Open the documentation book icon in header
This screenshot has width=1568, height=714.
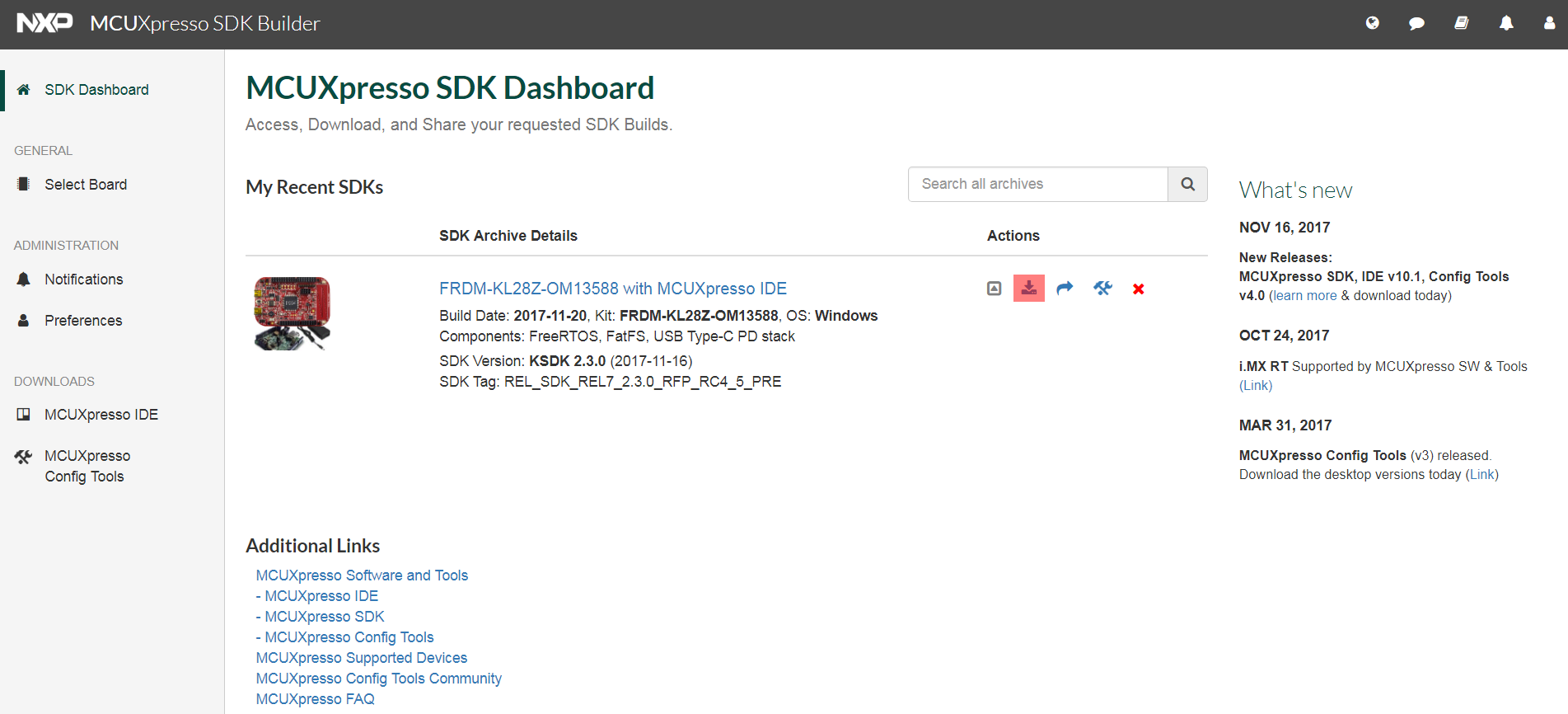pyautogui.click(x=1461, y=23)
